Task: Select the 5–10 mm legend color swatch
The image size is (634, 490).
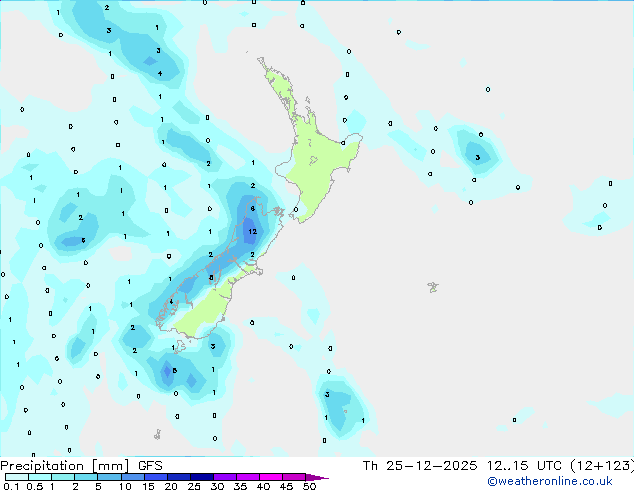Action: tap(109, 477)
